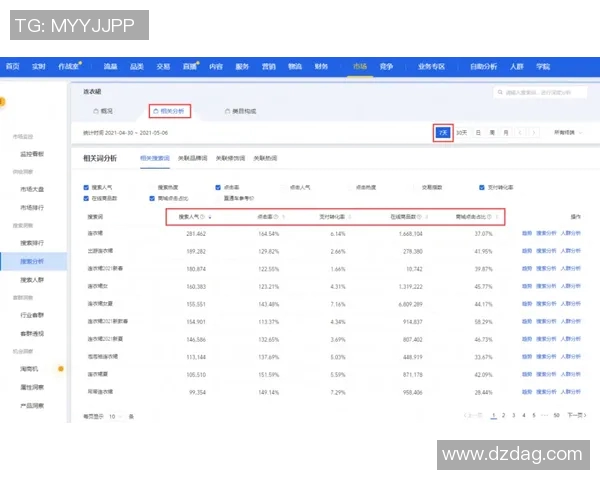This screenshot has height=480, width=600.
Task: Select the 7天 date range button
Action: (442, 132)
